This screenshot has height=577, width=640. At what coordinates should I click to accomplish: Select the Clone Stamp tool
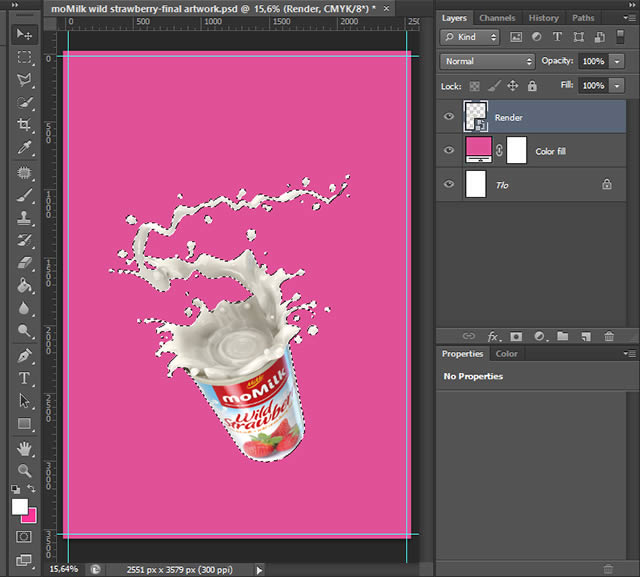(24, 218)
